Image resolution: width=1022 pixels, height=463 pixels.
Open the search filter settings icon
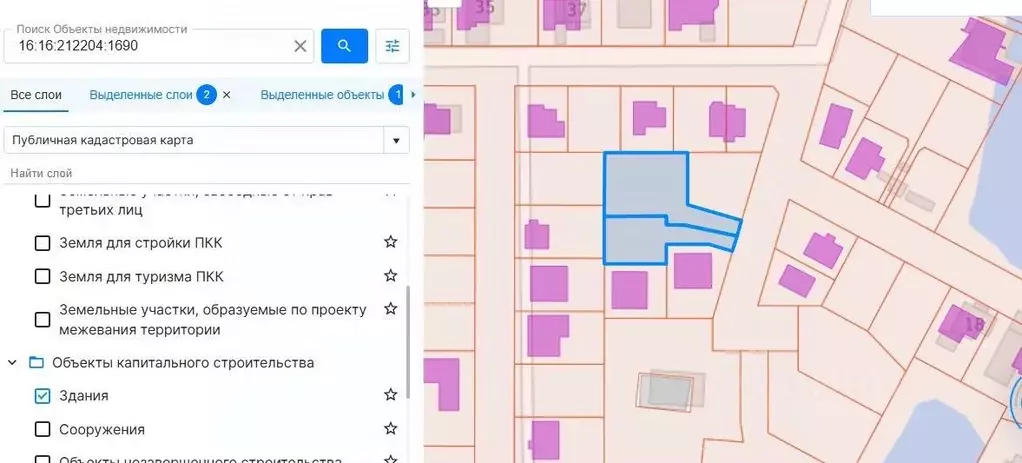392,46
